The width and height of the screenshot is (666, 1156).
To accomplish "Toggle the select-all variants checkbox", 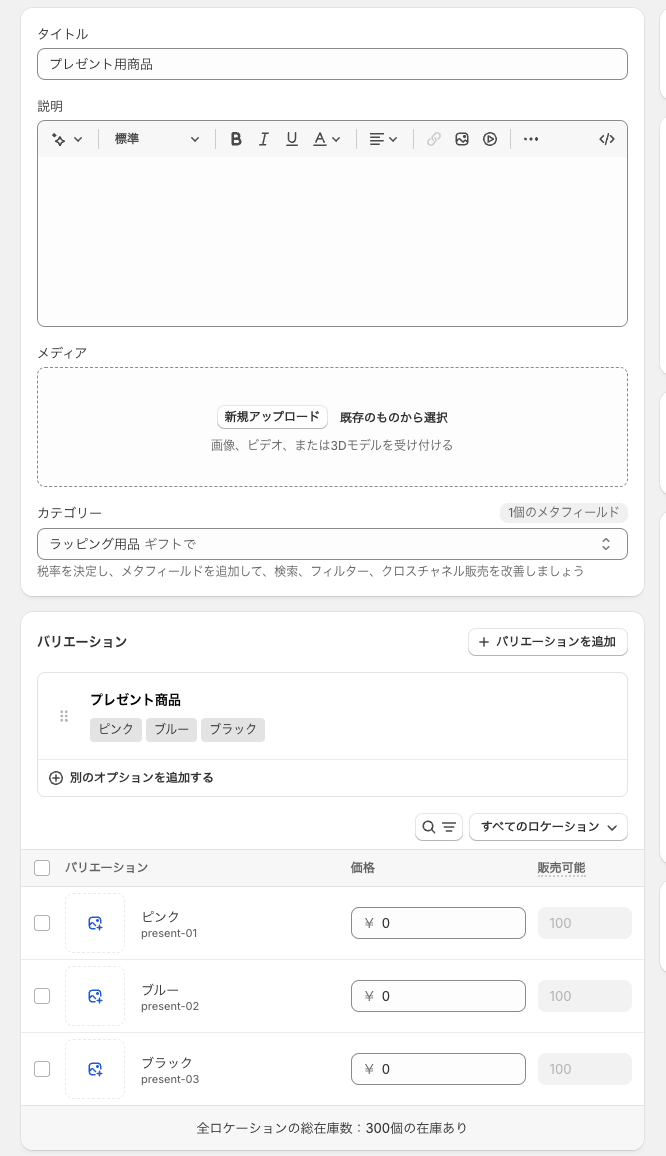I will click(x=42, y=868).
